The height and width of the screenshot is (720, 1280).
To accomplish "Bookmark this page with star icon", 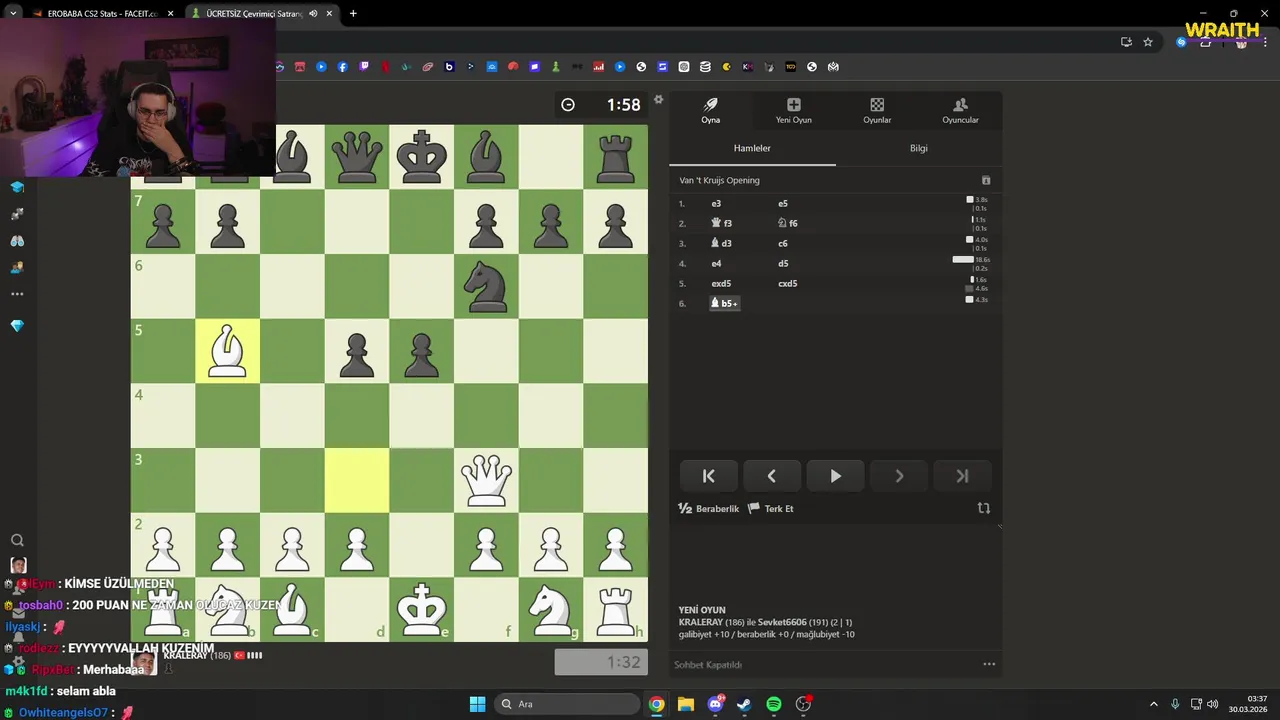I will [1148, 42].
